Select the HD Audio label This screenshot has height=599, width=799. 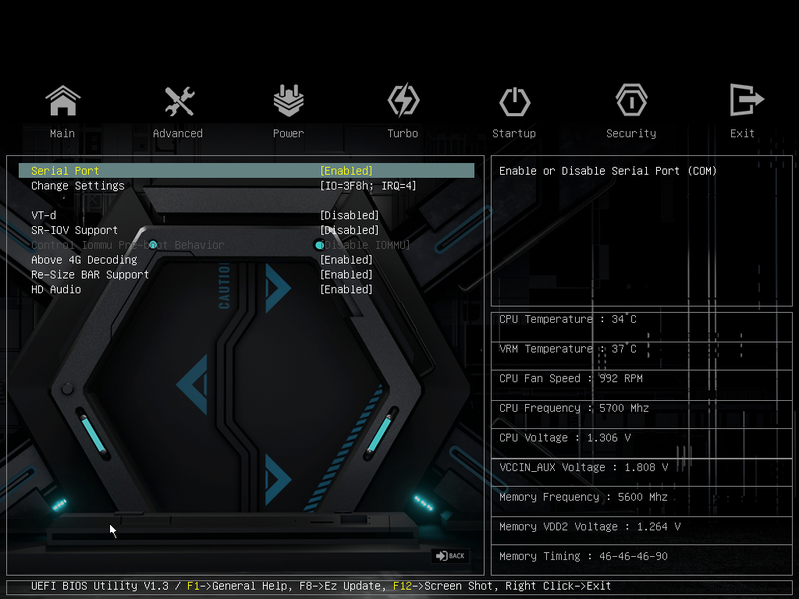click(x=56, y=289)
